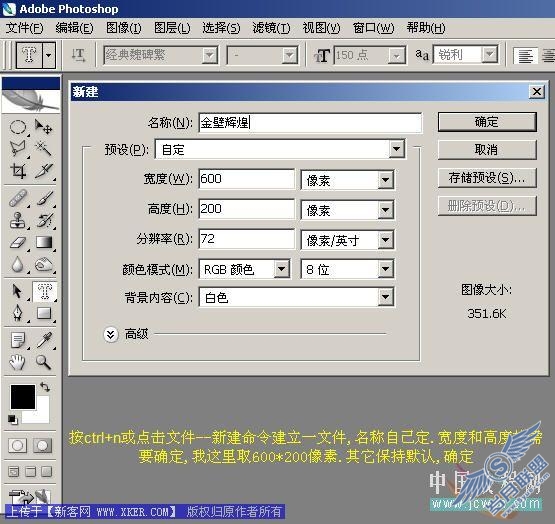Open the 滤镜(T) menu
555x524 pixels.
(271, 28)
